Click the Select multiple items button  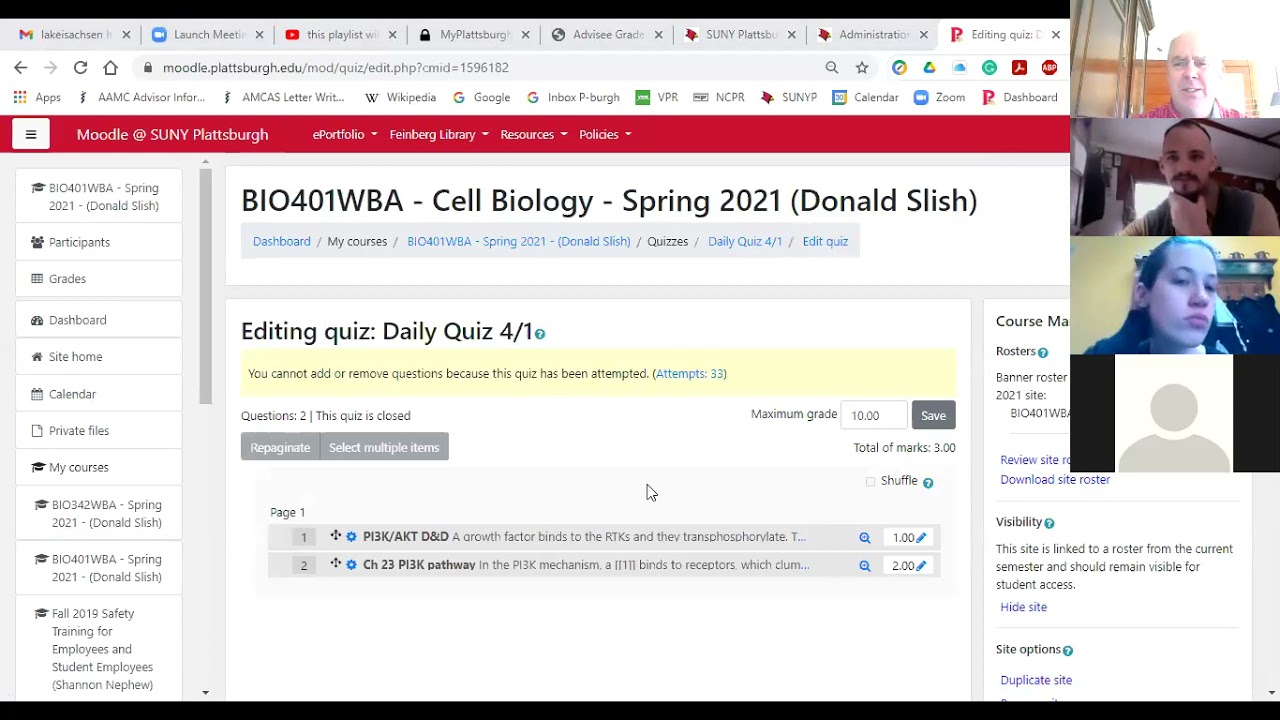coord(384,447)
